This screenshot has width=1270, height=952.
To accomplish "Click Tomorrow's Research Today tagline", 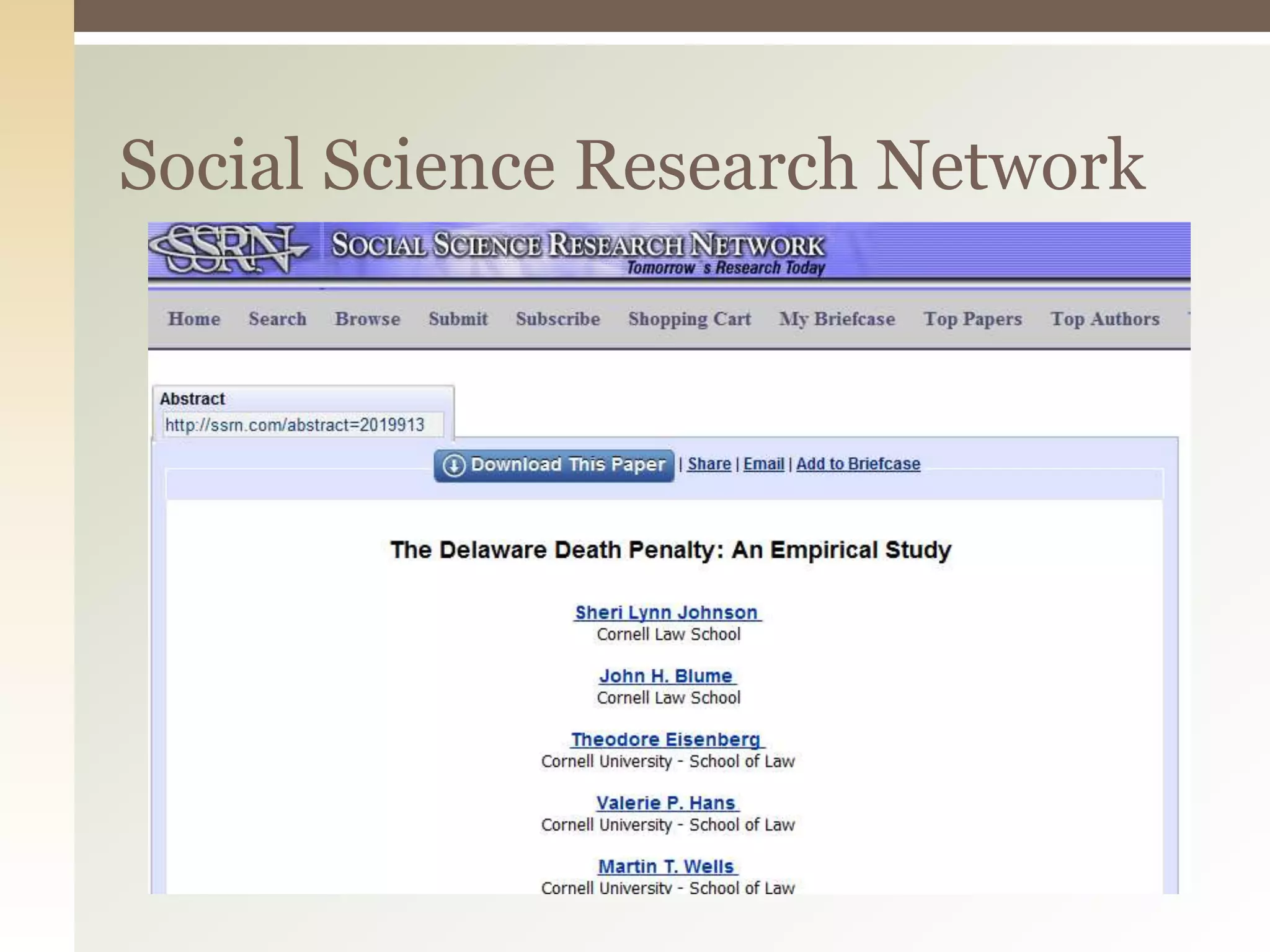I will pos(726,268).
